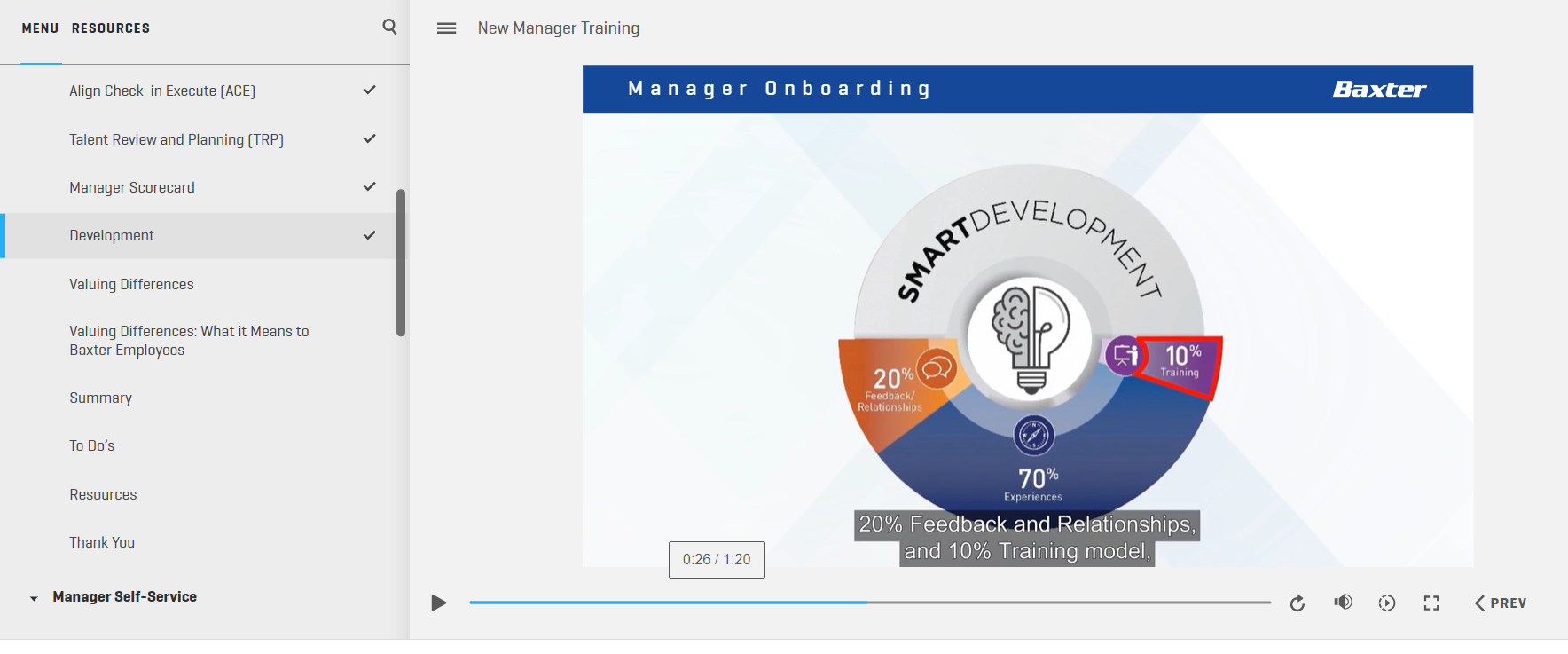Click the 10% Training segment
This screenshot has width=1568, height=654.
click(1181, 366)
